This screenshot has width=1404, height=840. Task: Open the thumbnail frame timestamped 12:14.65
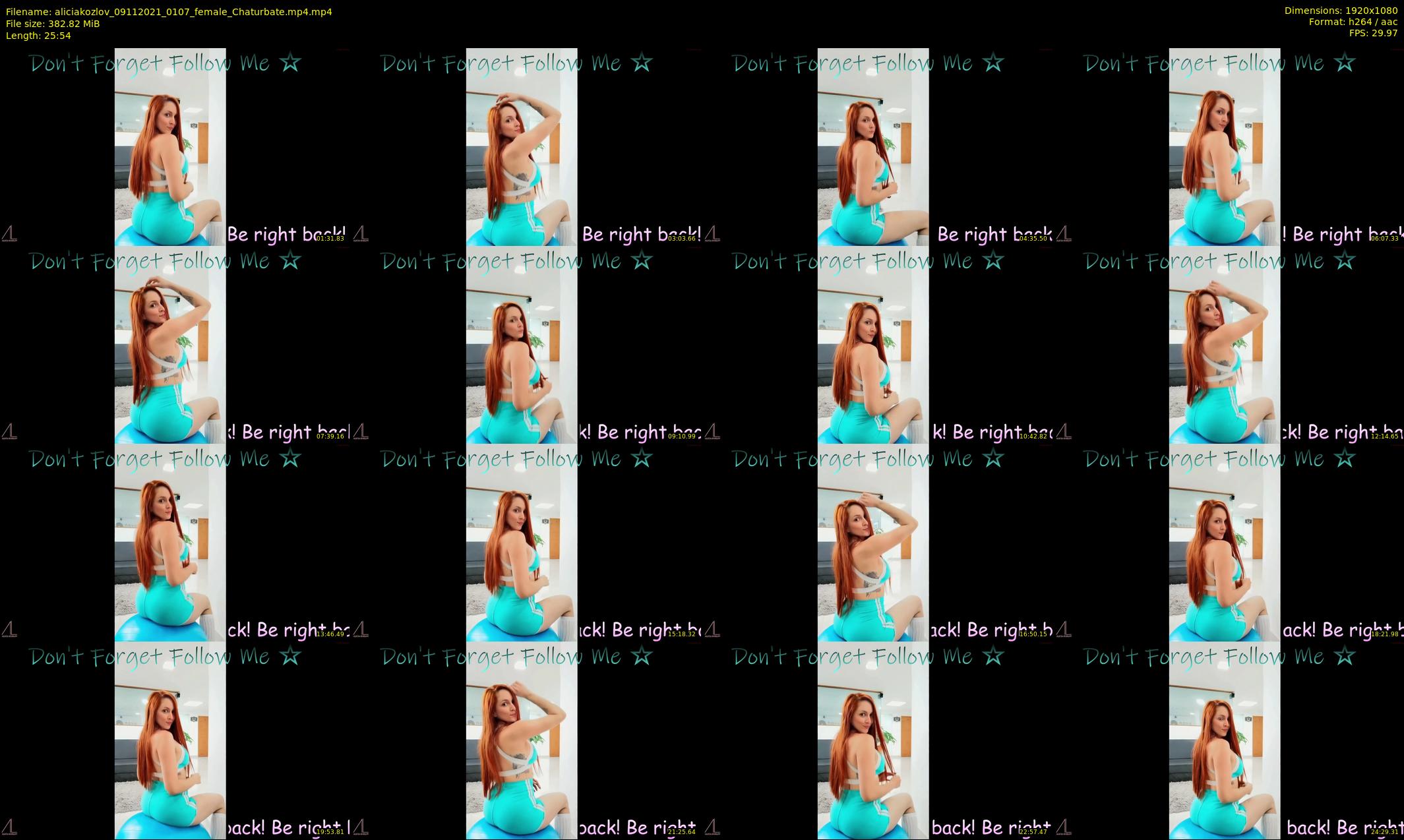click(x=1229, y=344)
